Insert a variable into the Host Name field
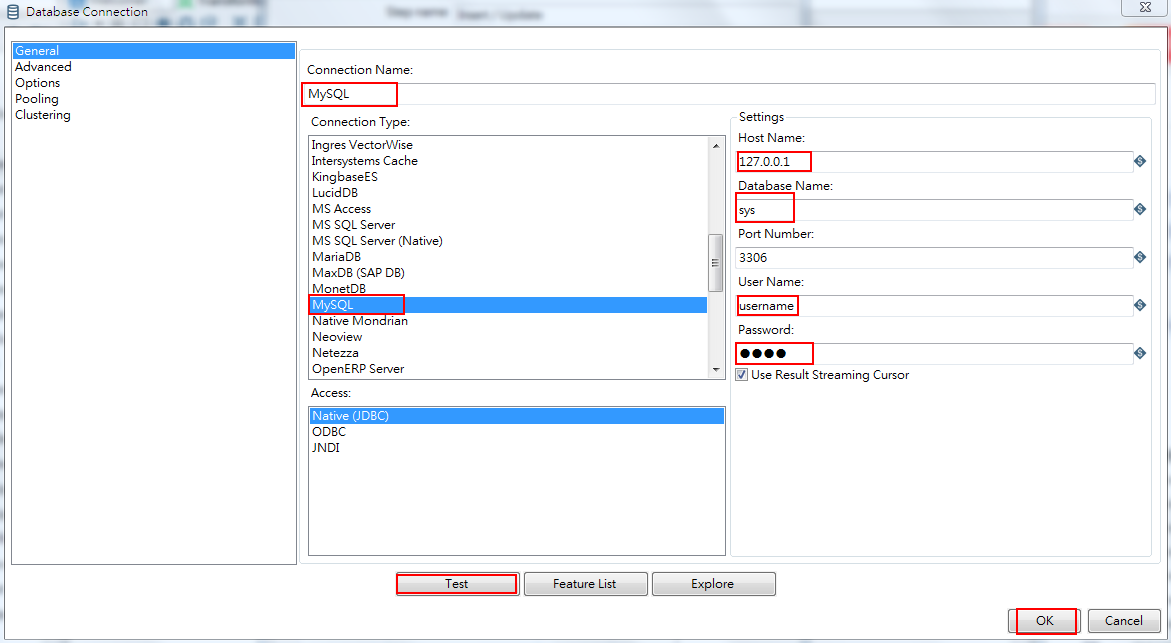The width and height of the screenshot is (1171, 643). tap(1140, 161)
